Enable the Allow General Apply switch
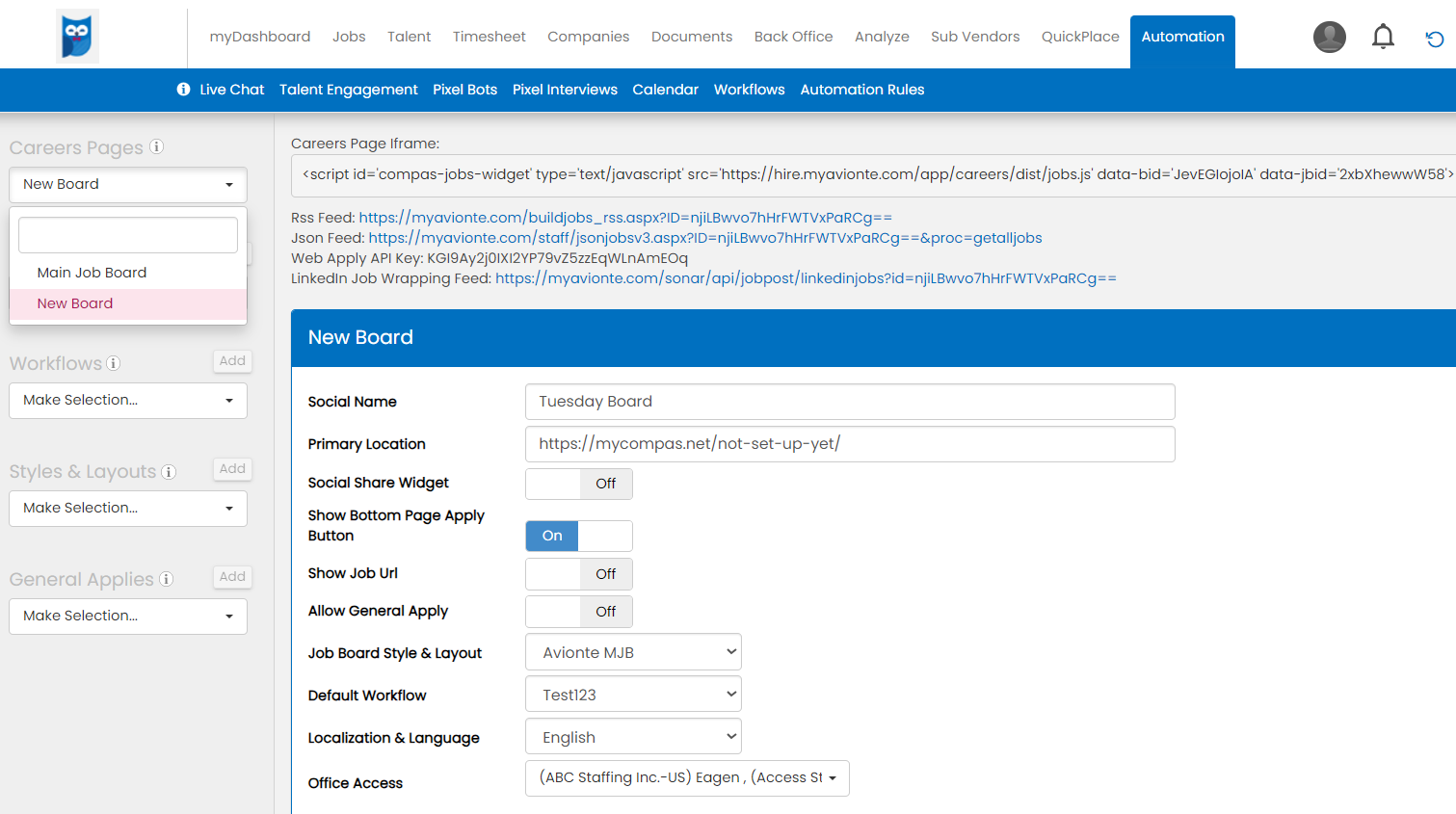Viewport: 1456px width, 814px height. [x=578, y=612]
